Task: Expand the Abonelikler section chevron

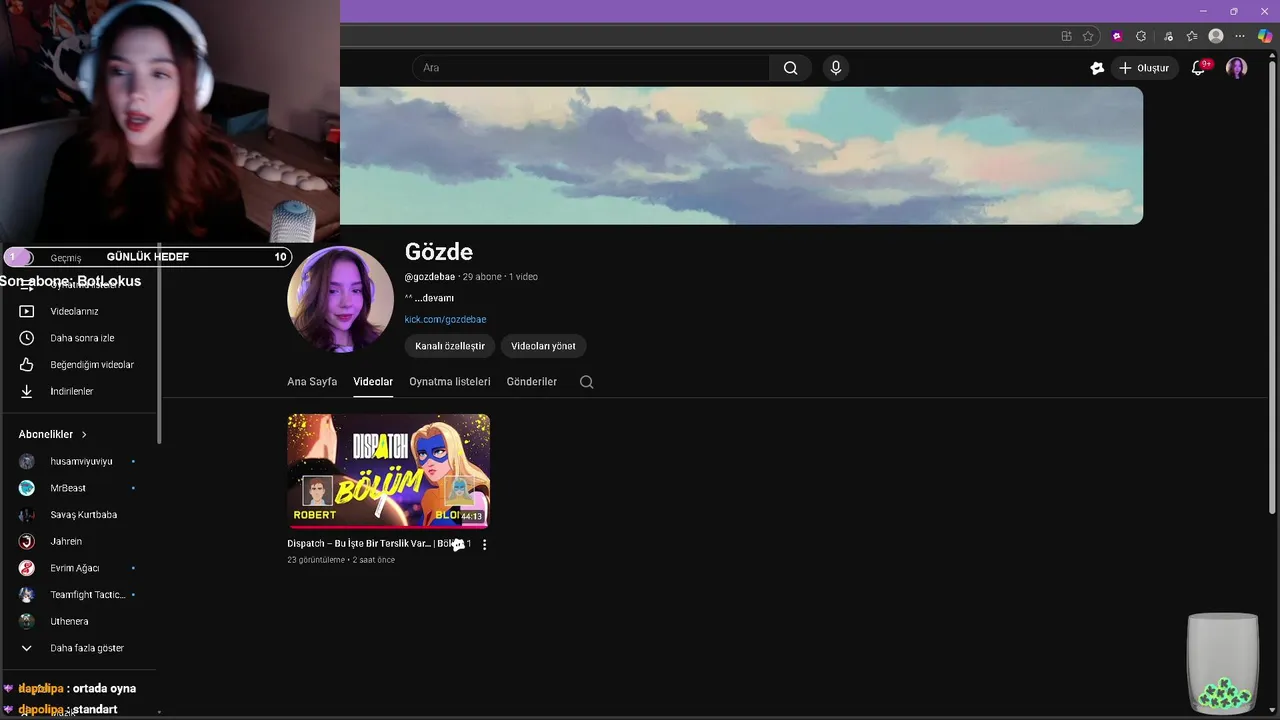Action: click(x=84, y=435)
